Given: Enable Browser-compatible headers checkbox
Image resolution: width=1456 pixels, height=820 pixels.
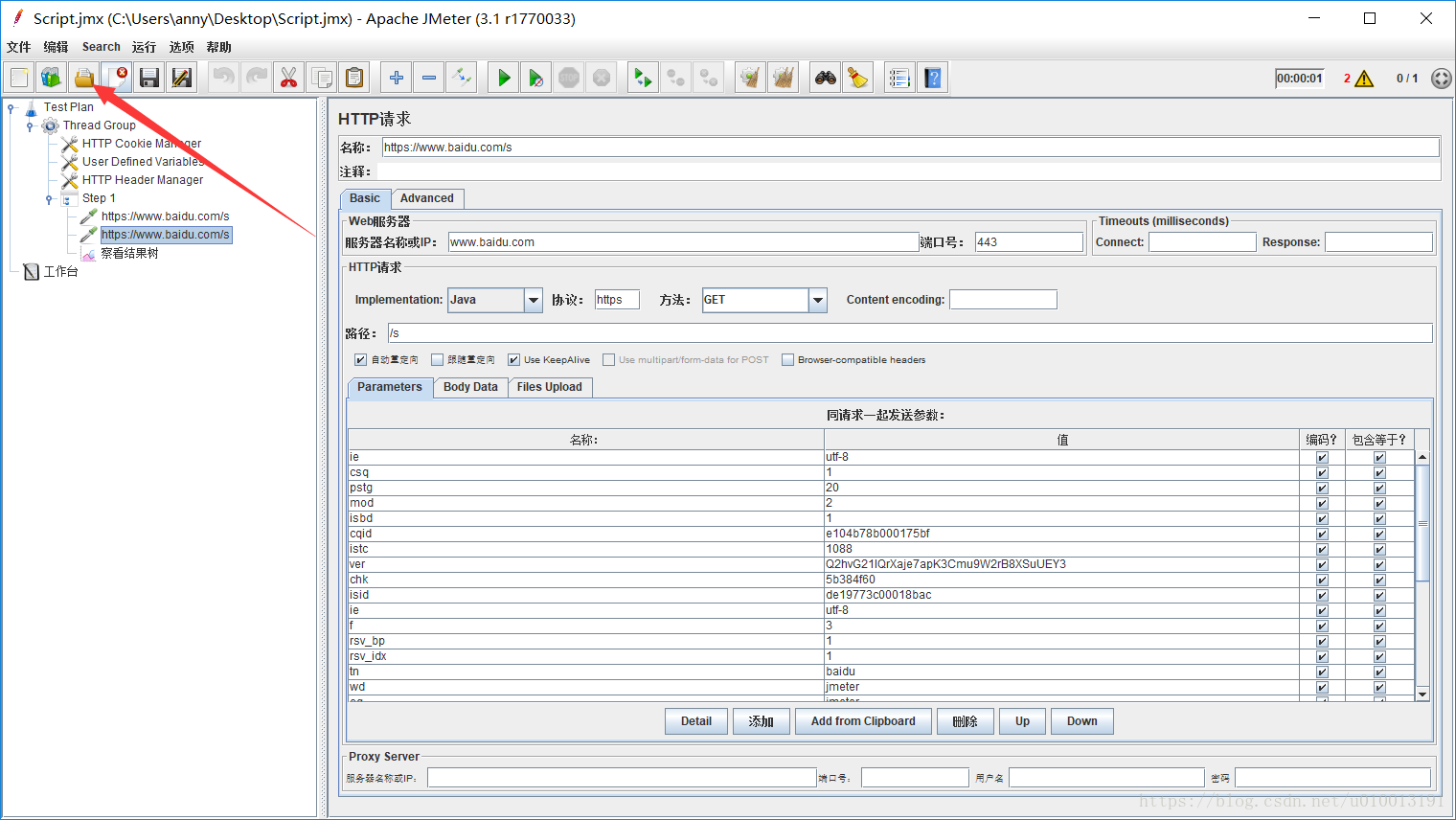Looking at the screenshot, I should coord(787,360).
